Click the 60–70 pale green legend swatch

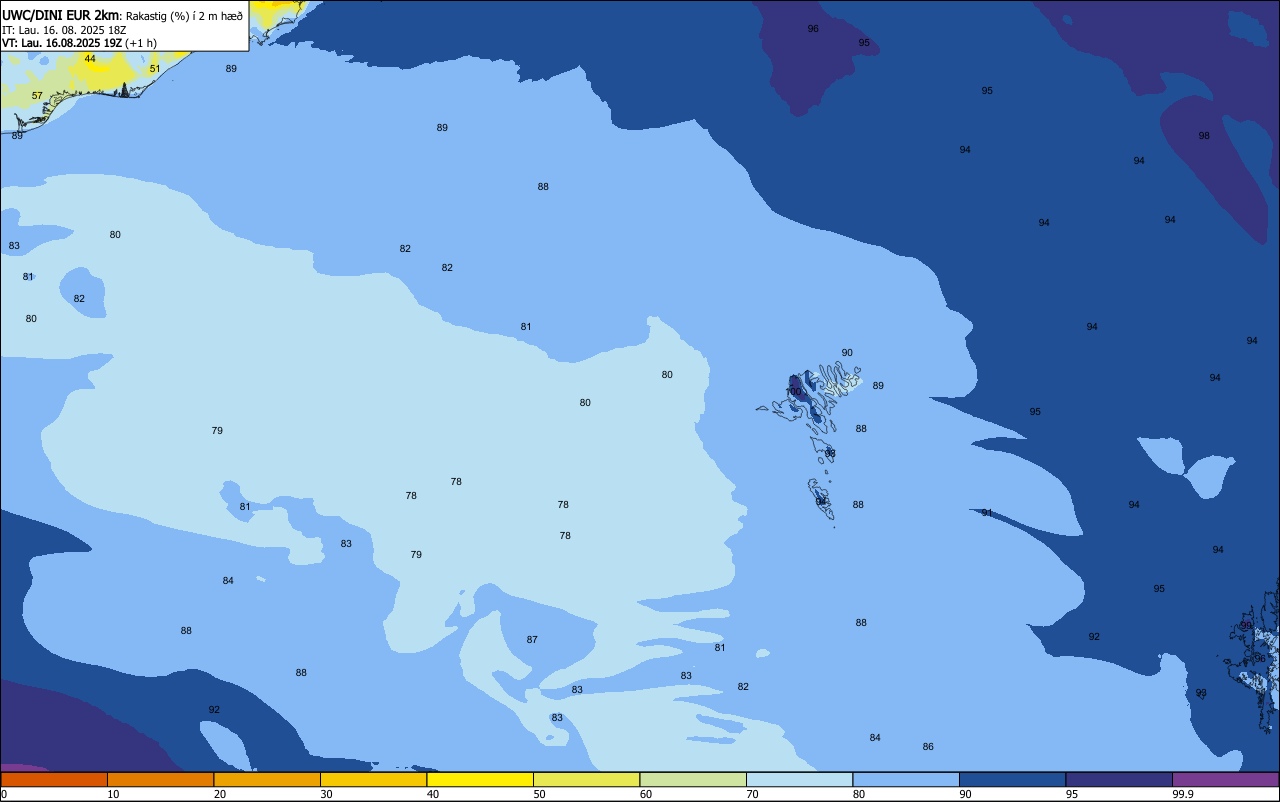point(693,779)
